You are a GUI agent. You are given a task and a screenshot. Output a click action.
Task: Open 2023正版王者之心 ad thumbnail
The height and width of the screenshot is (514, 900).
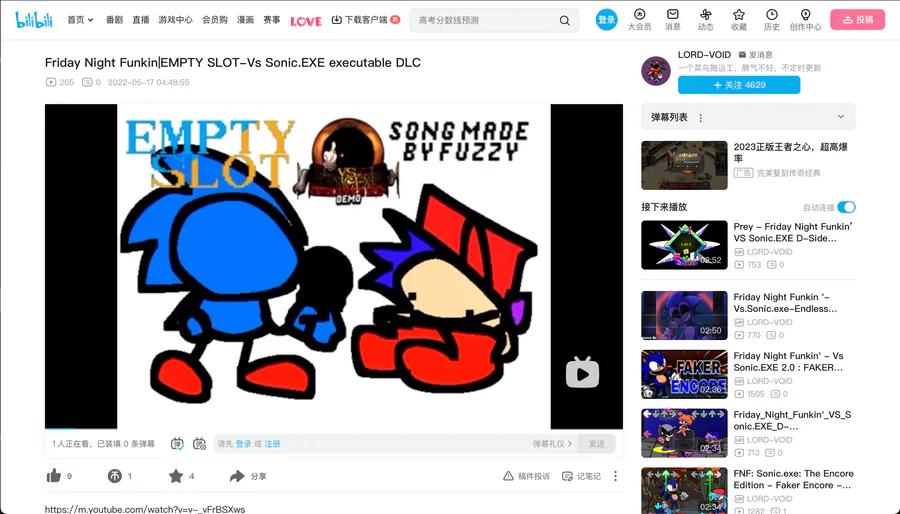tap(684, 165)
